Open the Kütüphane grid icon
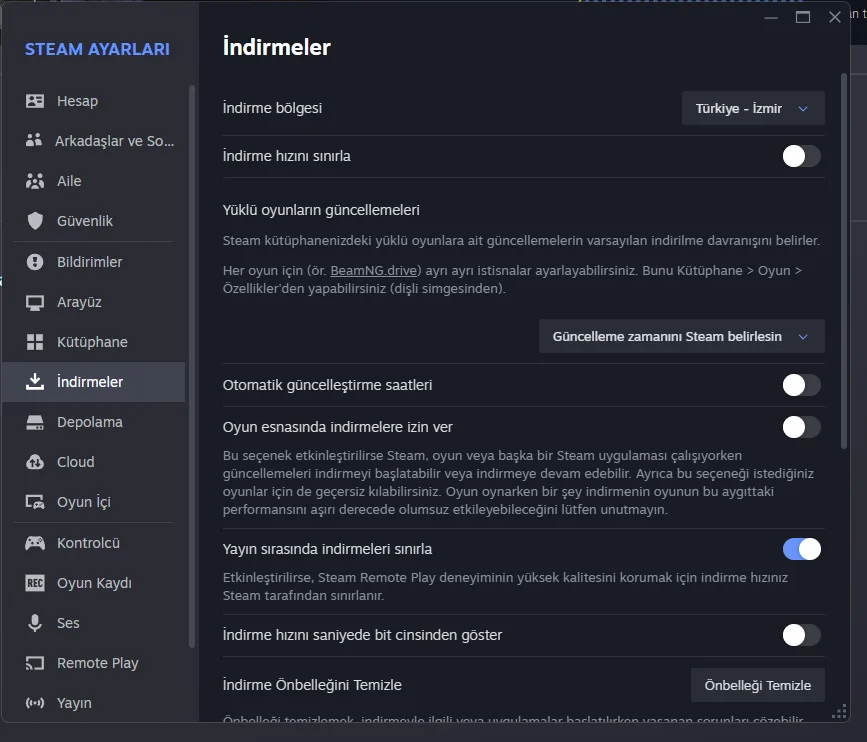Image resolution: width=867 pixels, height=742 pixels. click(35, 342)
